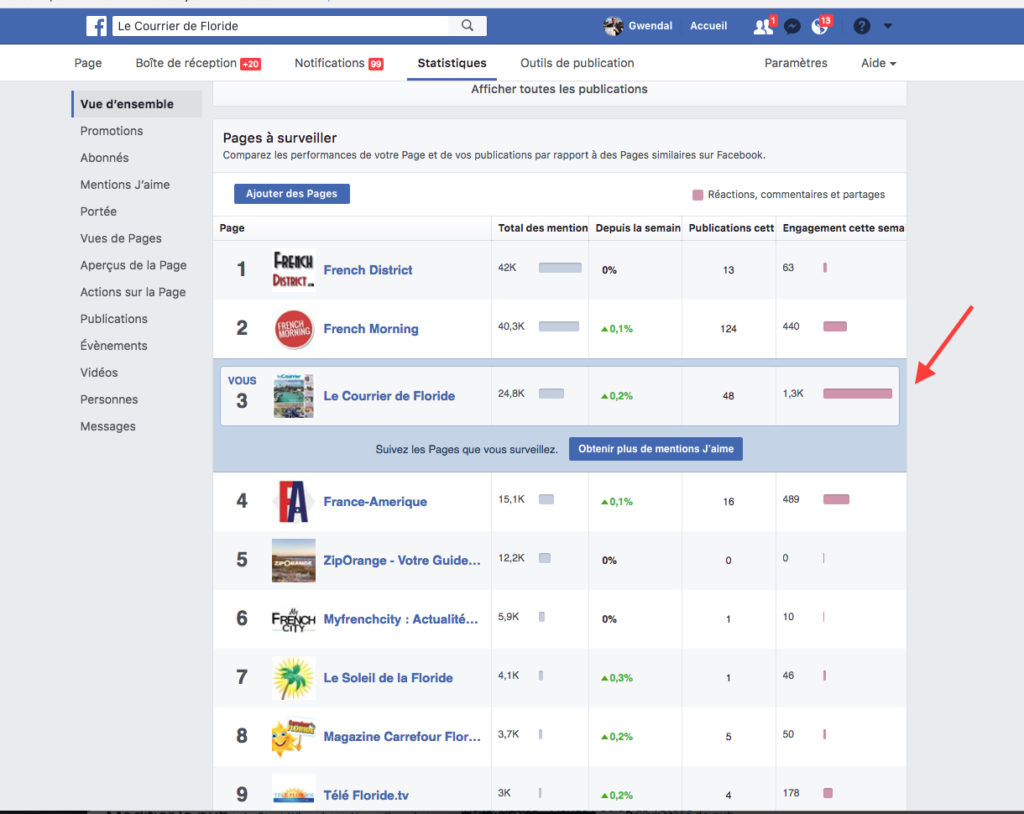
Task: Open Actions sur la Page section
Action: [133, 292]
